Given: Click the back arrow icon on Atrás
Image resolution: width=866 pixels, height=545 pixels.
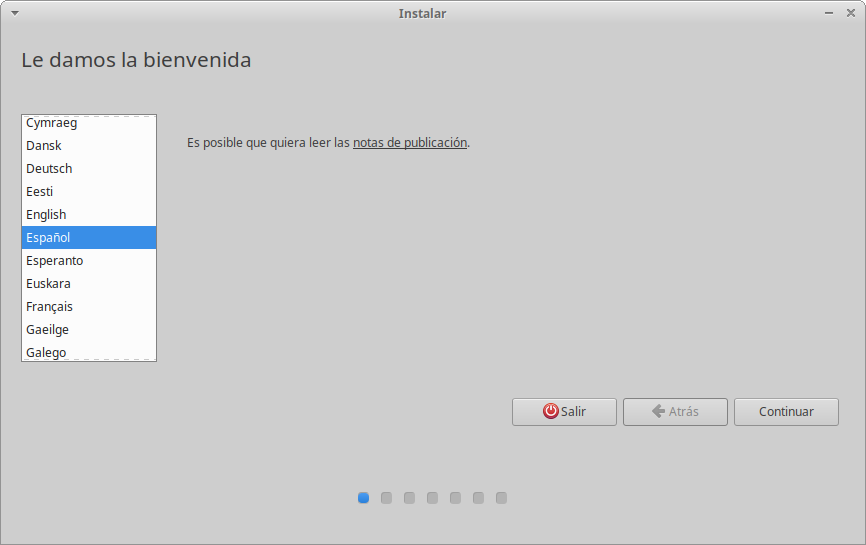Looking at the screenshot, I should tap(658, 411).
